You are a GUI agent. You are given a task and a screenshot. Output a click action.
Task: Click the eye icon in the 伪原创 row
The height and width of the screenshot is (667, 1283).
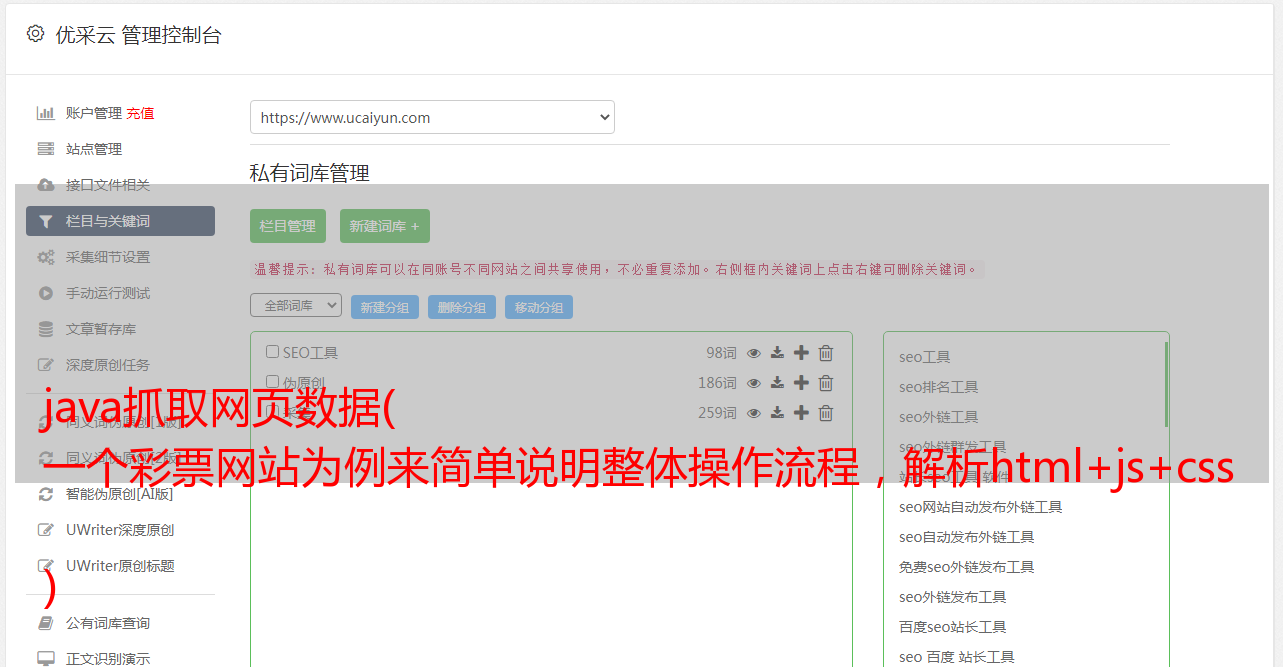[x=754, y=383]
